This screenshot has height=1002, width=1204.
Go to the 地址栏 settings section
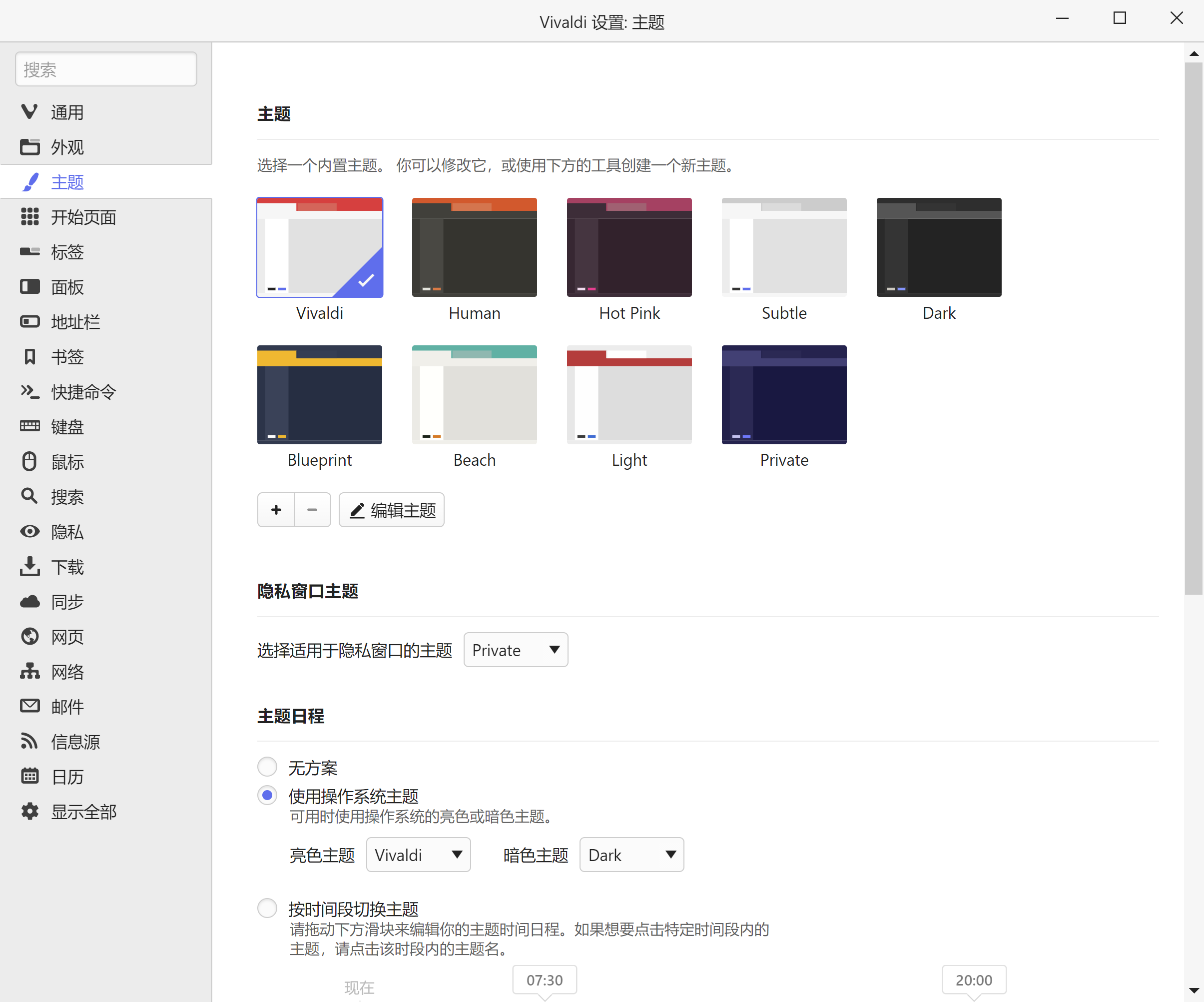point(75,322)
